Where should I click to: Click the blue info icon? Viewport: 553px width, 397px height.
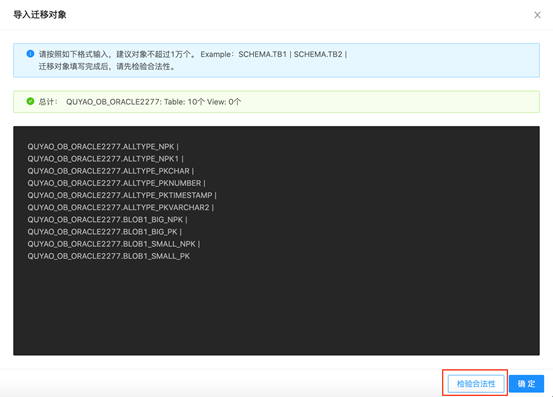tap(30, 54)
